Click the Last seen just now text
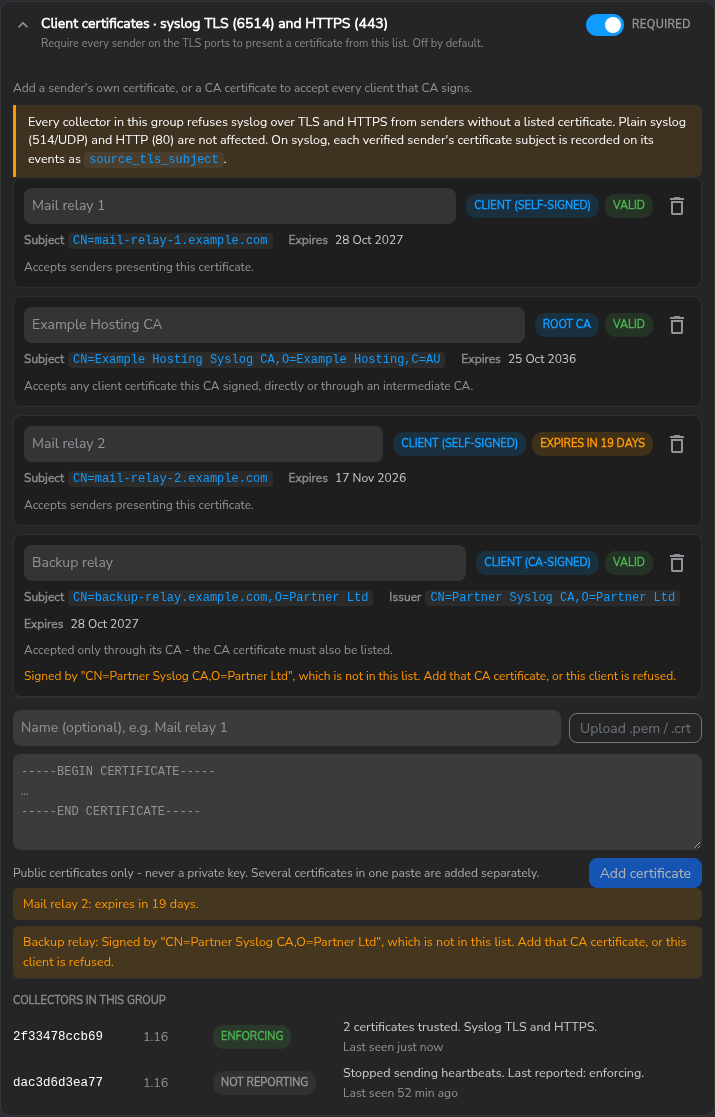Viewport: 715px width, 1117px height. 393,1047
